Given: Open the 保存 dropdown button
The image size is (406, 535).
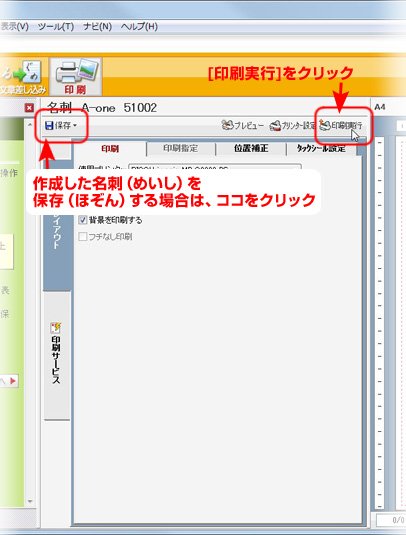Looking at the screenshot, I should tap(61, 126).
